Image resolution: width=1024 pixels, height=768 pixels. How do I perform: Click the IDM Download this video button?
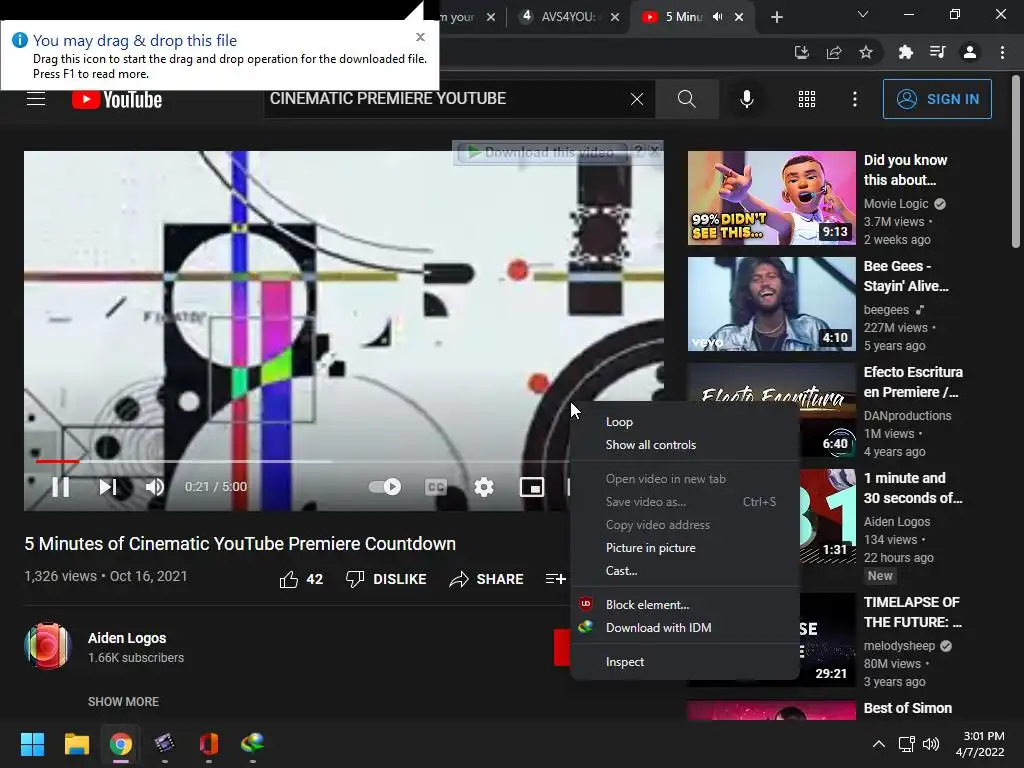coord(541,152)
